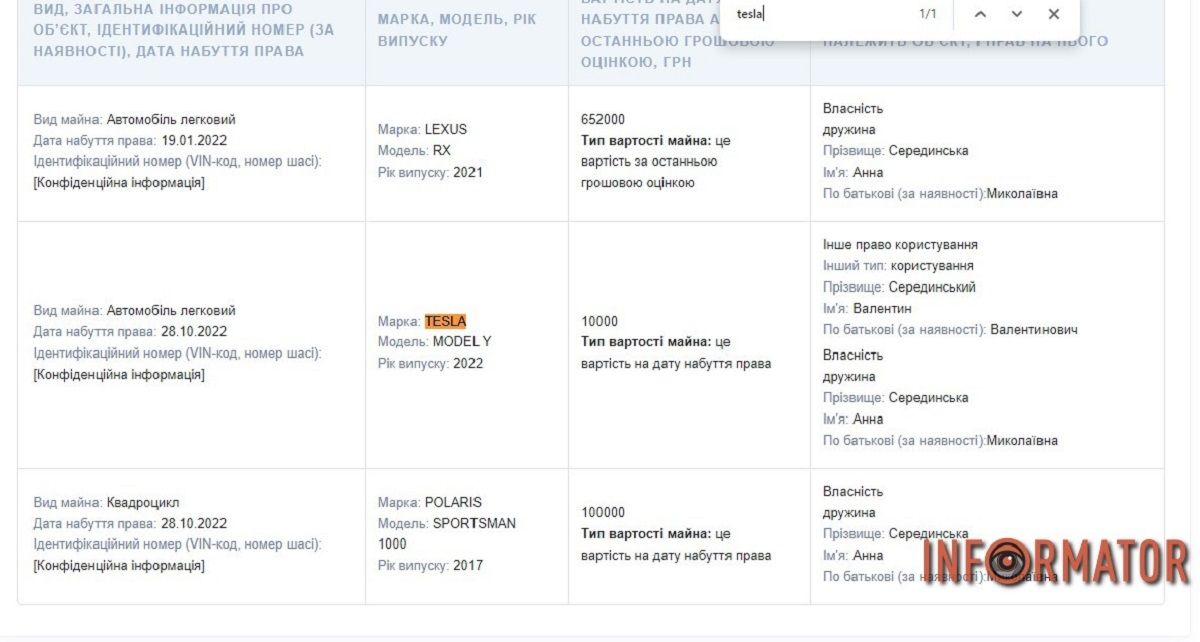Image resolution: width=1200 pixels, height=642 pixels.
Task: Click the 100000 value in Polaris row
Action: coord(603,512)
